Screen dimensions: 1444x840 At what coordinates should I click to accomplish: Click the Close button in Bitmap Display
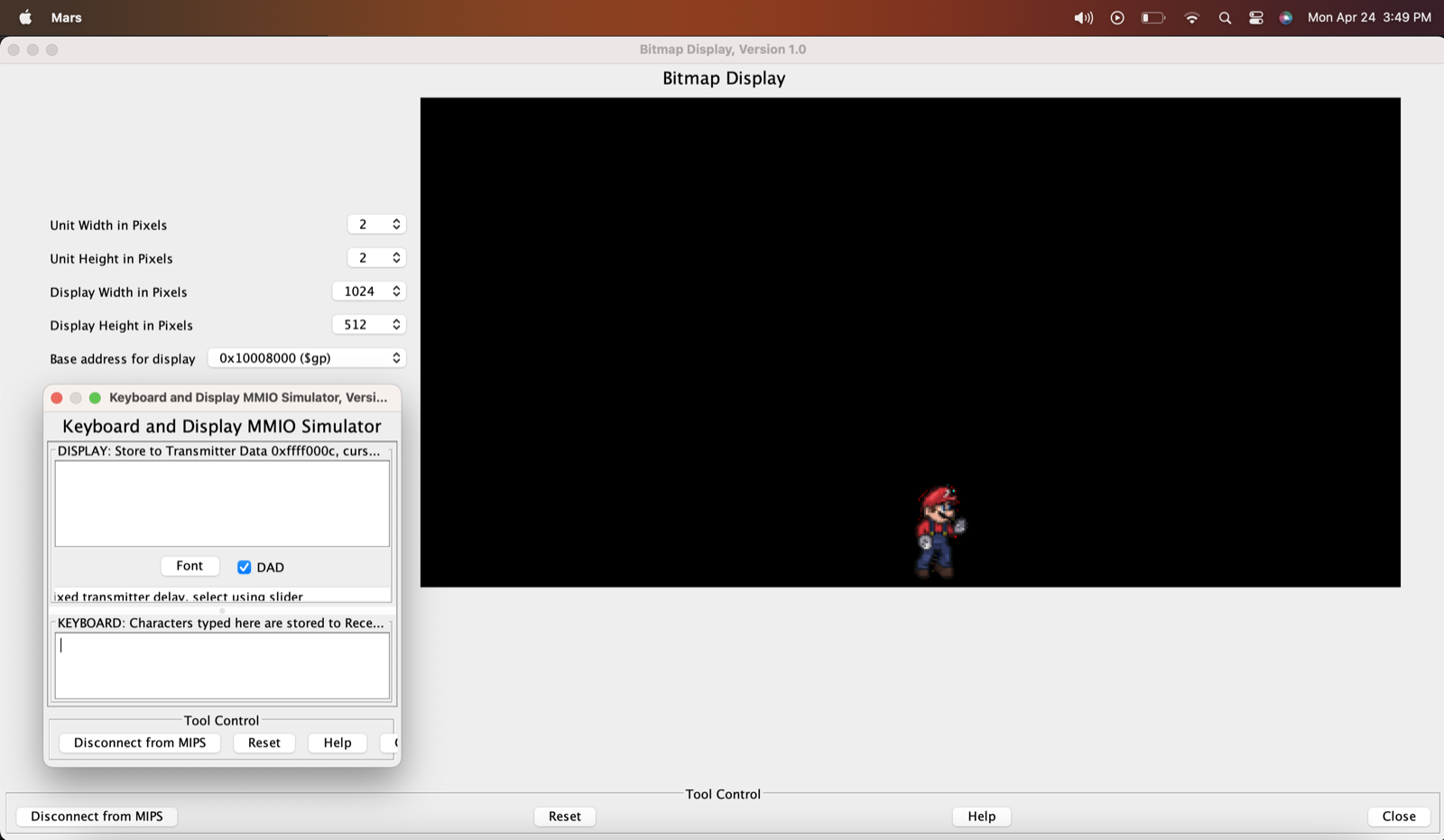pyautogui.click(x=1399, y=816)
